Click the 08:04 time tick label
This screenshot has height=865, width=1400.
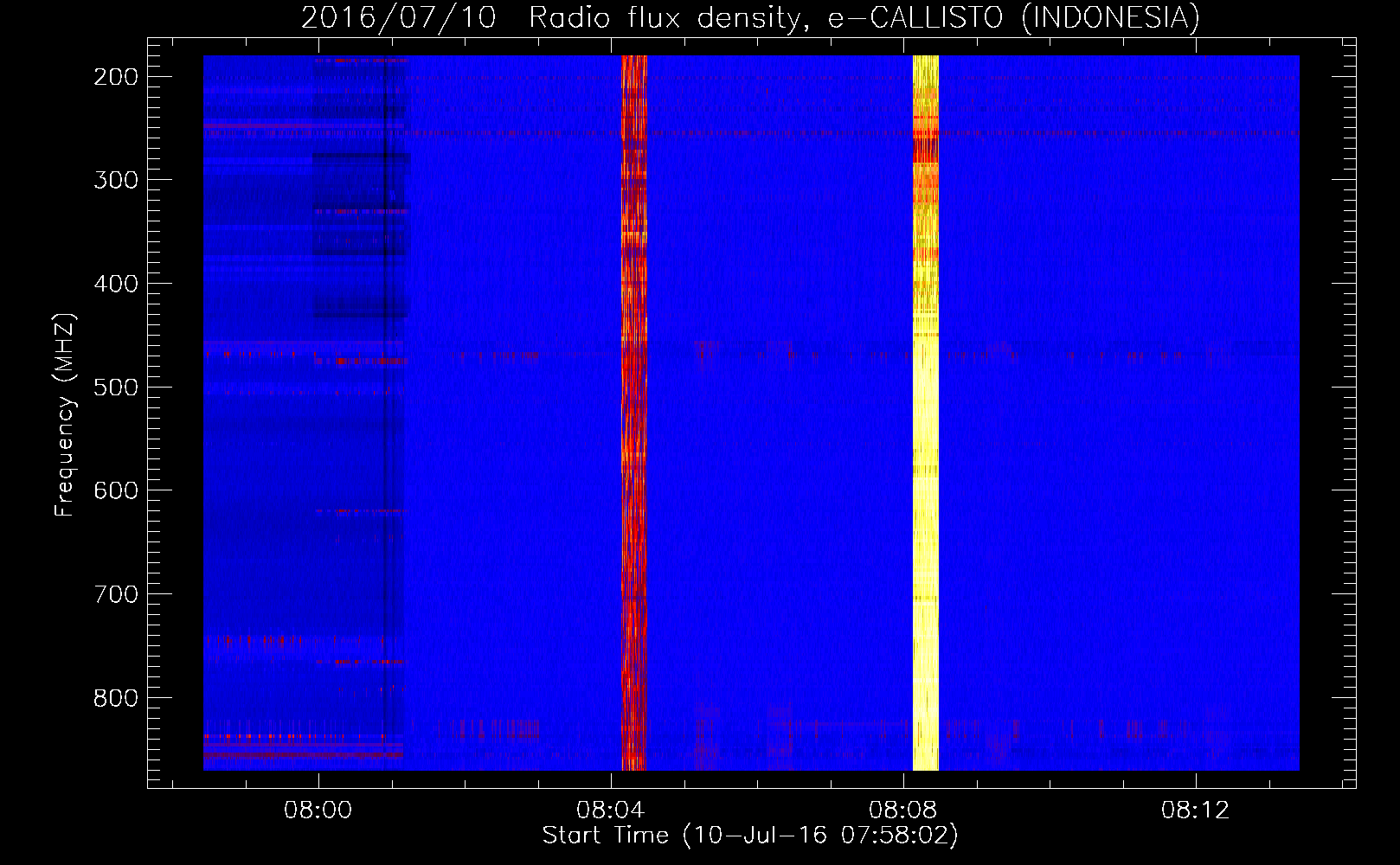611,811
